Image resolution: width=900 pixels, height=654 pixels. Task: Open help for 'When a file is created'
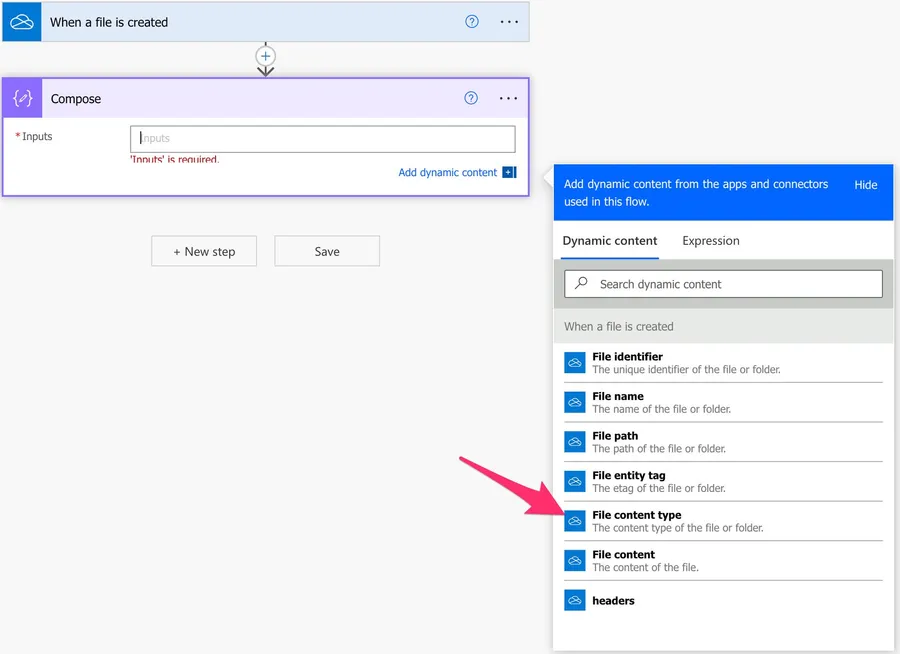click(472, 22)
